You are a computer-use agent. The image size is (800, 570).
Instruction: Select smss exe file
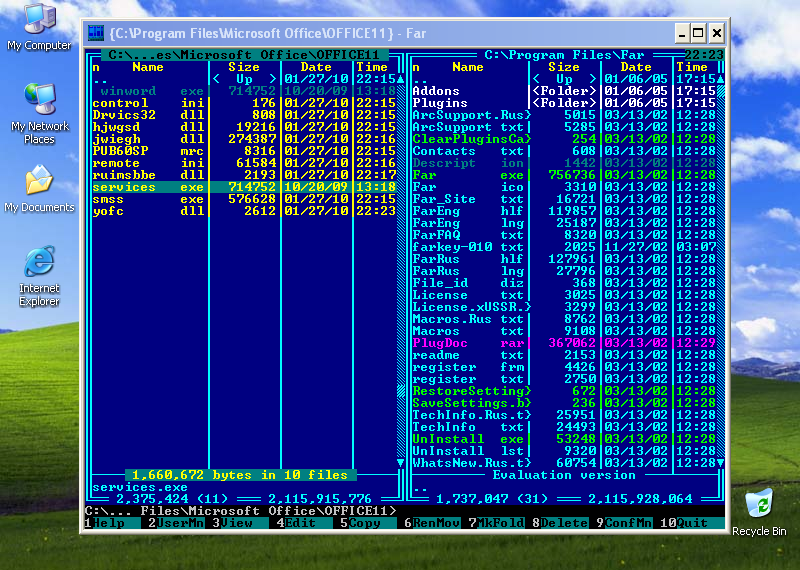(244, 199)
